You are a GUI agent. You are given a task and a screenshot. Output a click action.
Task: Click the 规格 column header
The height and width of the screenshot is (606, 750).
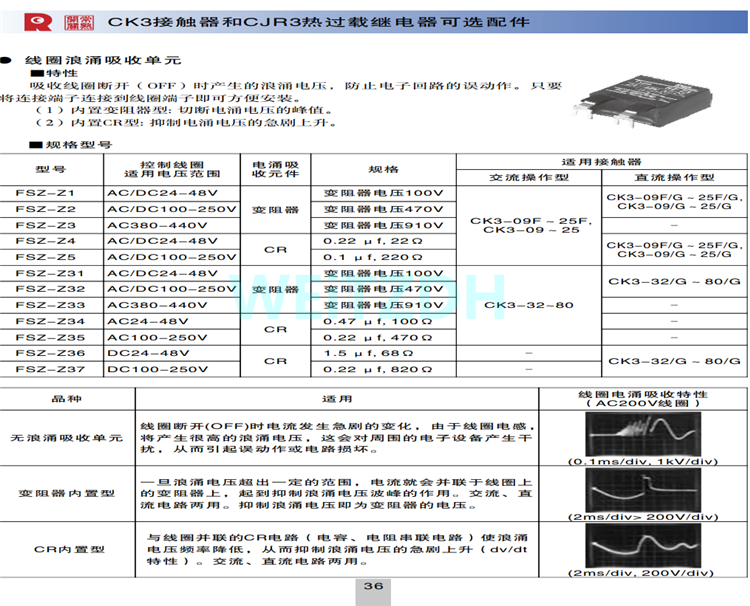(383, 169)
